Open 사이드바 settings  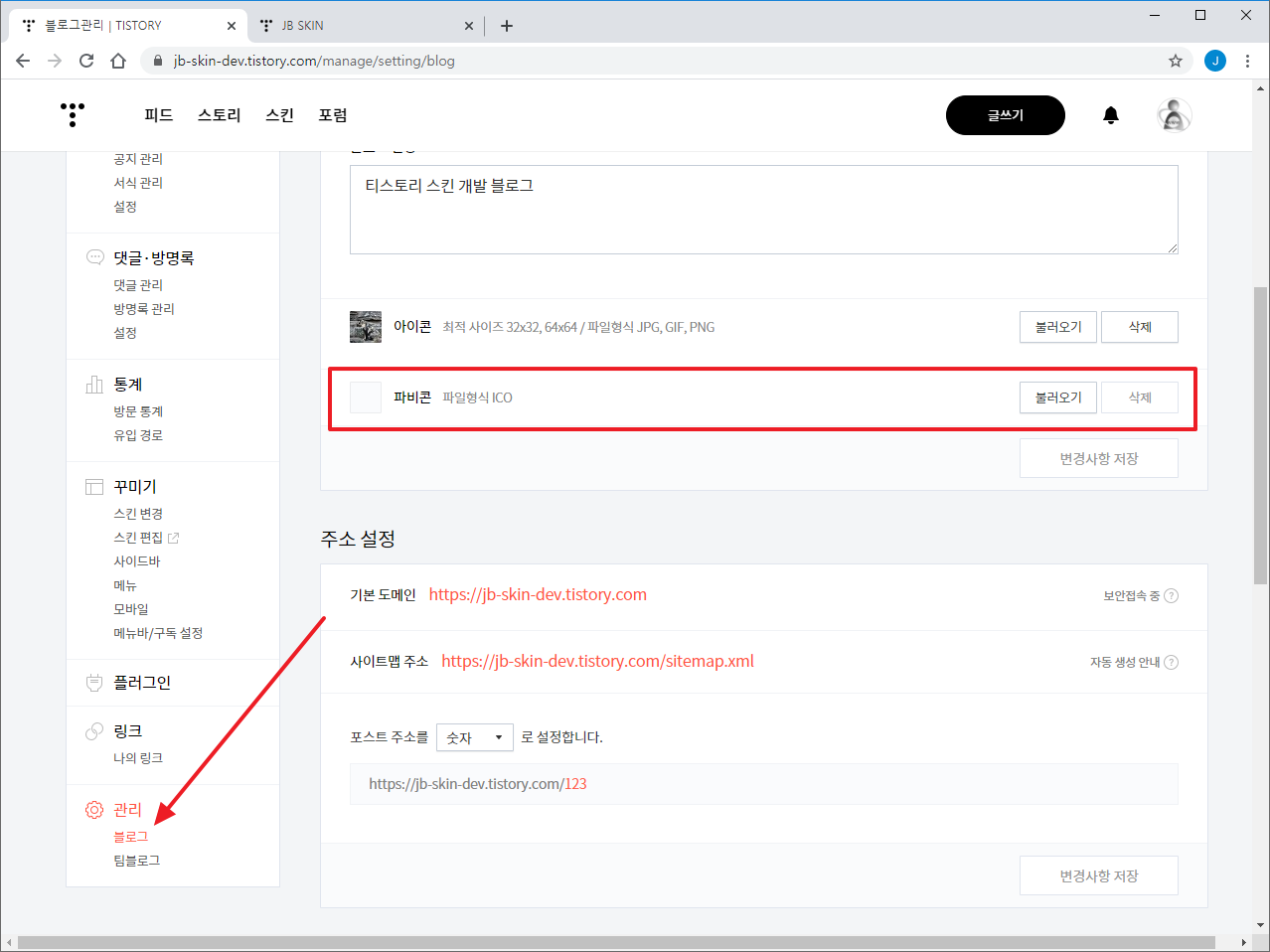pyautogui.click(x=137, y=561)
